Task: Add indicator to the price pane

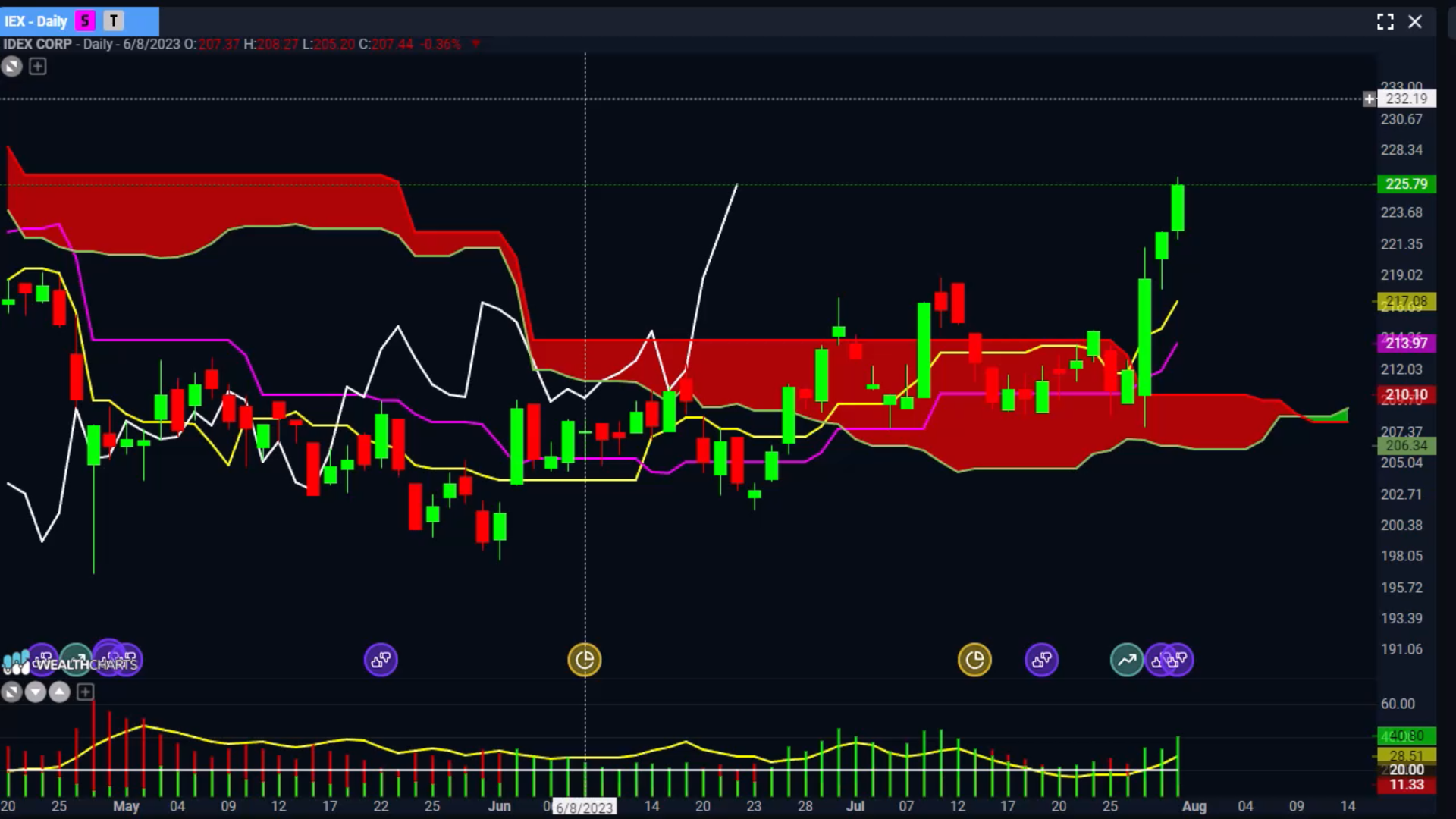Action: tap(37, 67)
